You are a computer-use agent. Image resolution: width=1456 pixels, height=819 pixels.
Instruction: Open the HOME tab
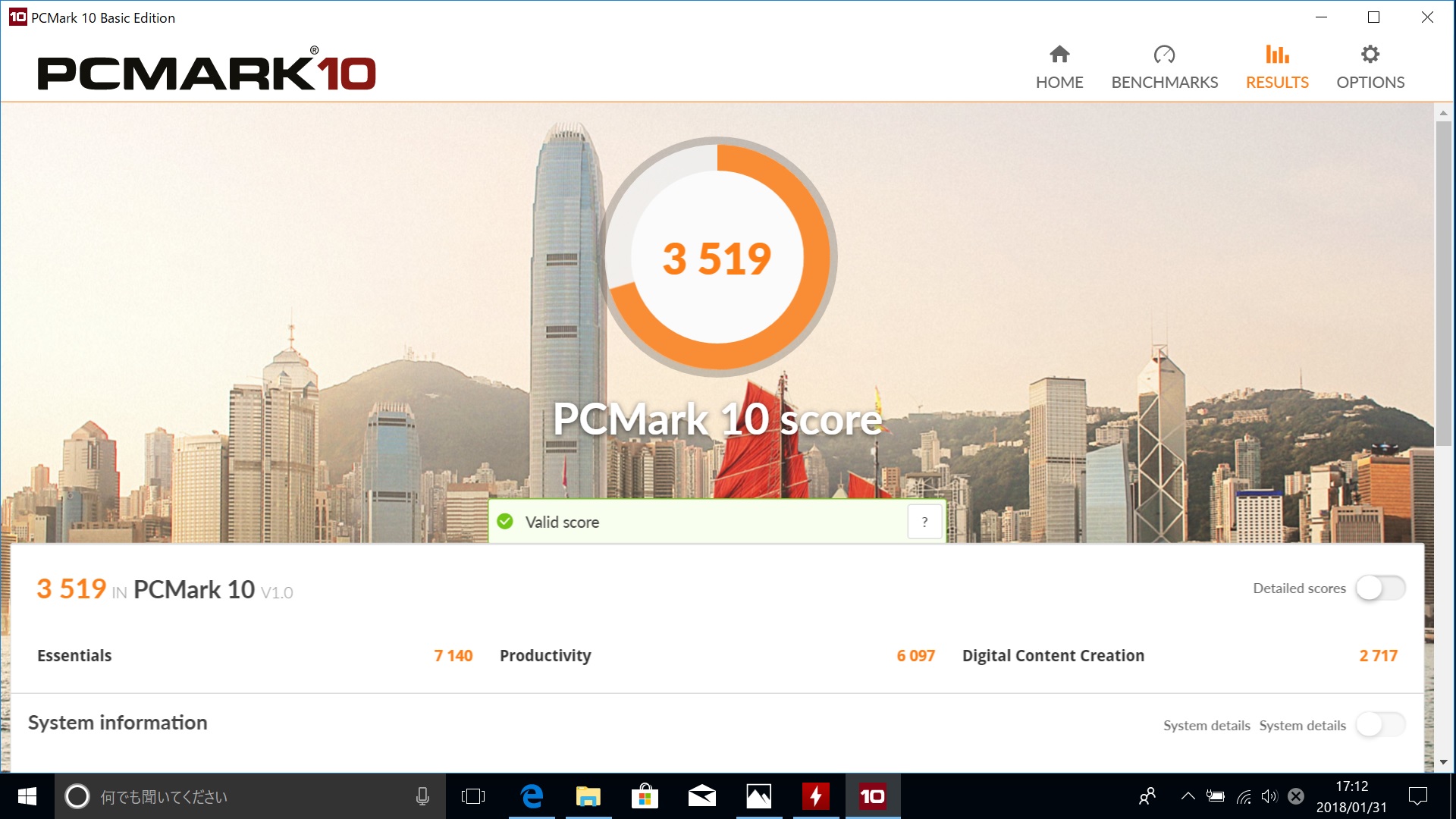click(1059, 67)
